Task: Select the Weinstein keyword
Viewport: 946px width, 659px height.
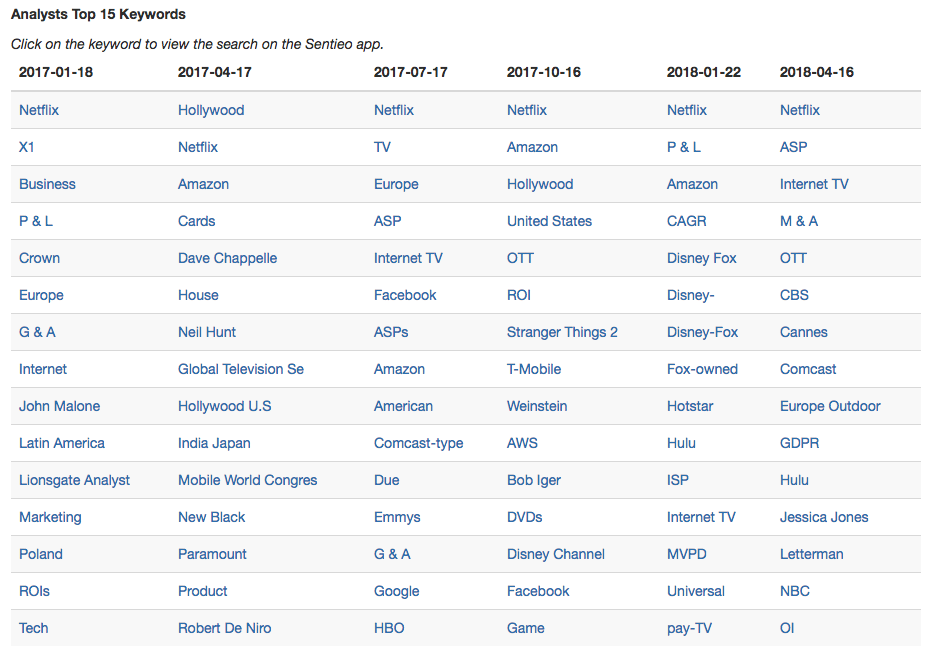Action: tap(537, 406)
